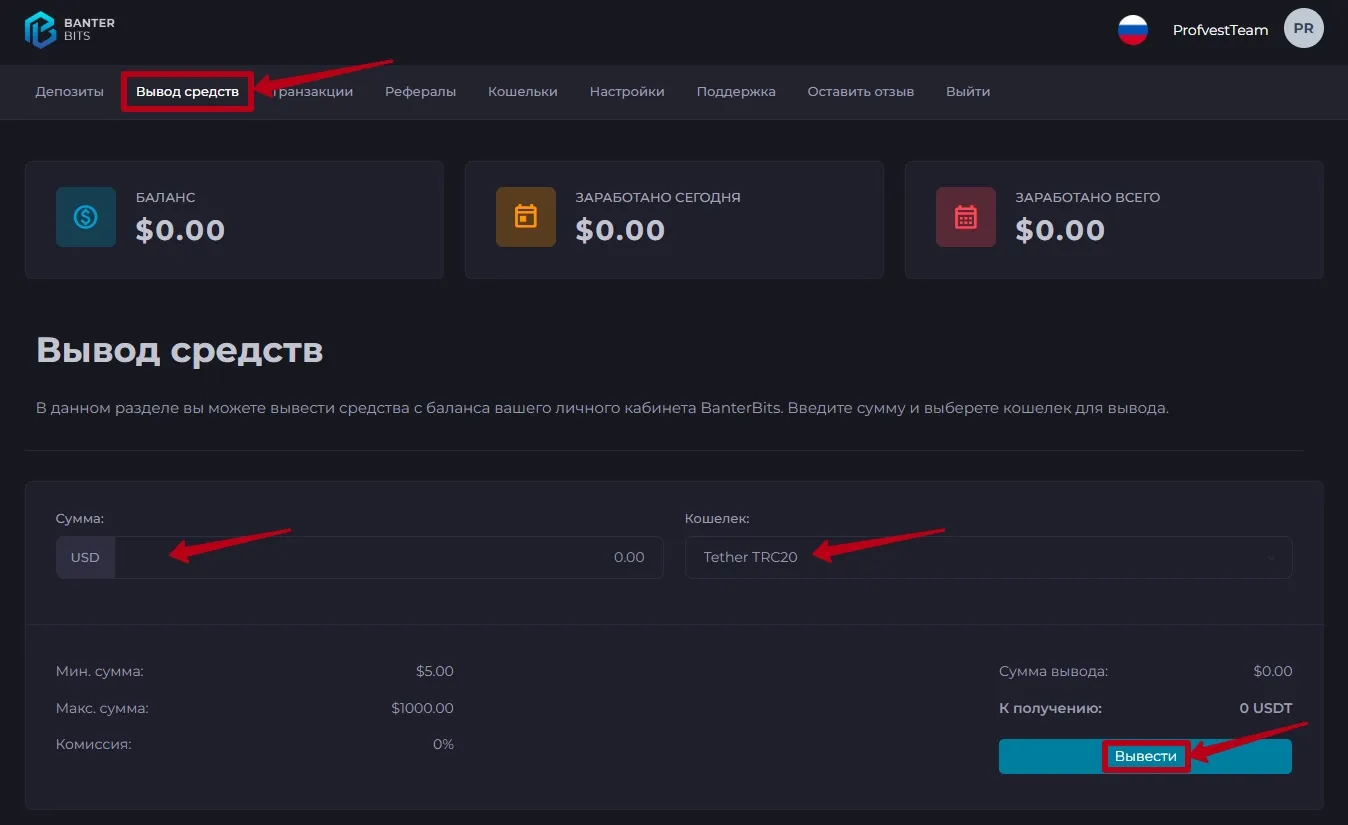Click the БАЛАНС $0.00 amount

point(181,231)
